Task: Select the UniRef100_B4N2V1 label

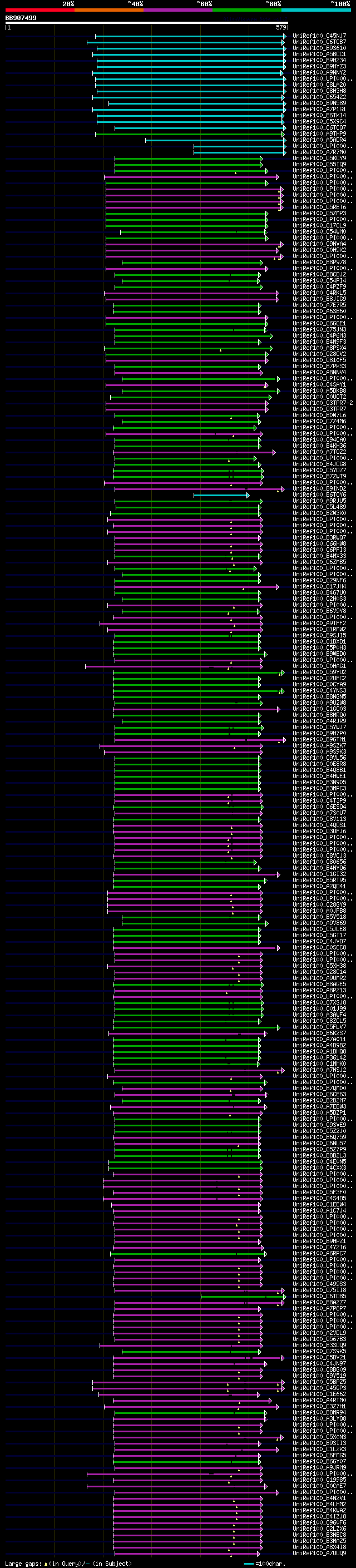Action: click(319, 1498)
